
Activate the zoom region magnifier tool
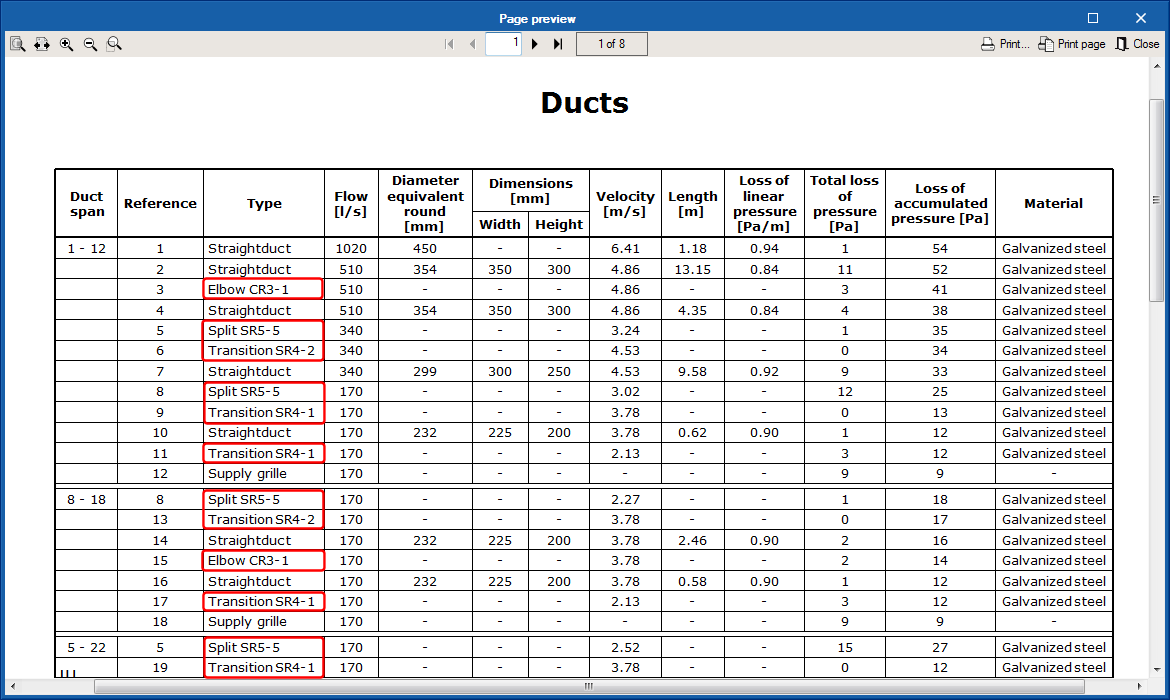[x=113, y=43]
